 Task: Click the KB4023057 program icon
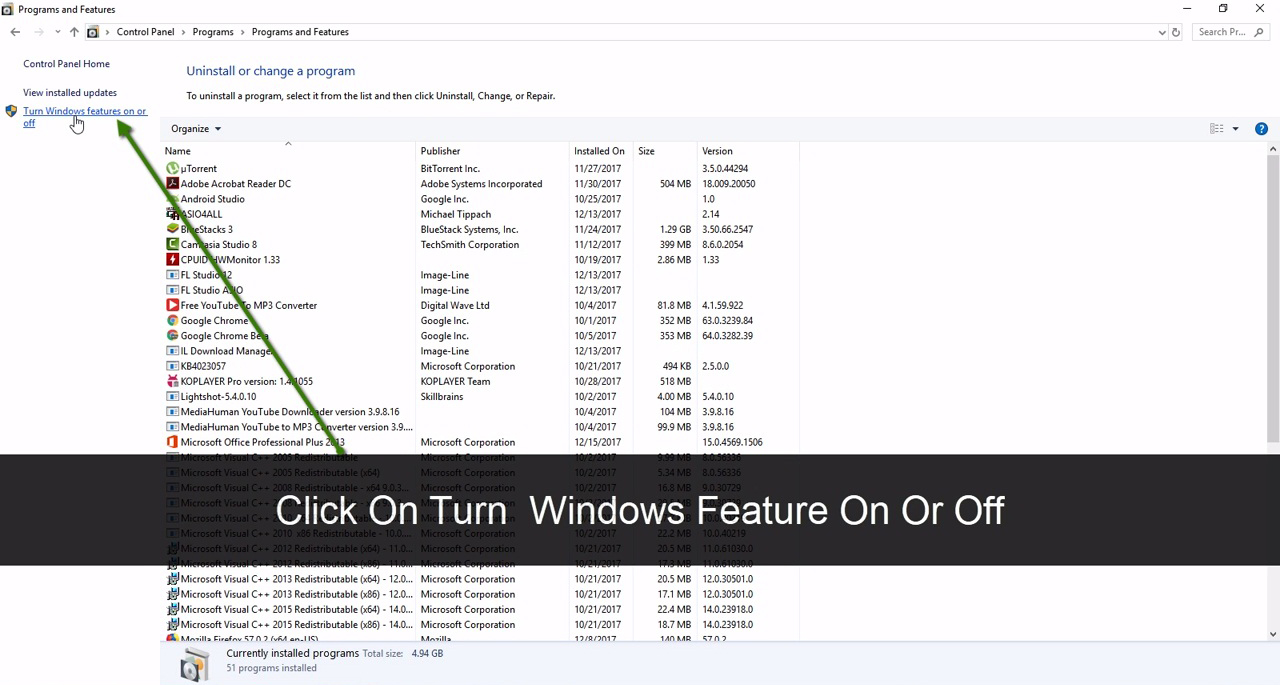click(x=172, y=367)
